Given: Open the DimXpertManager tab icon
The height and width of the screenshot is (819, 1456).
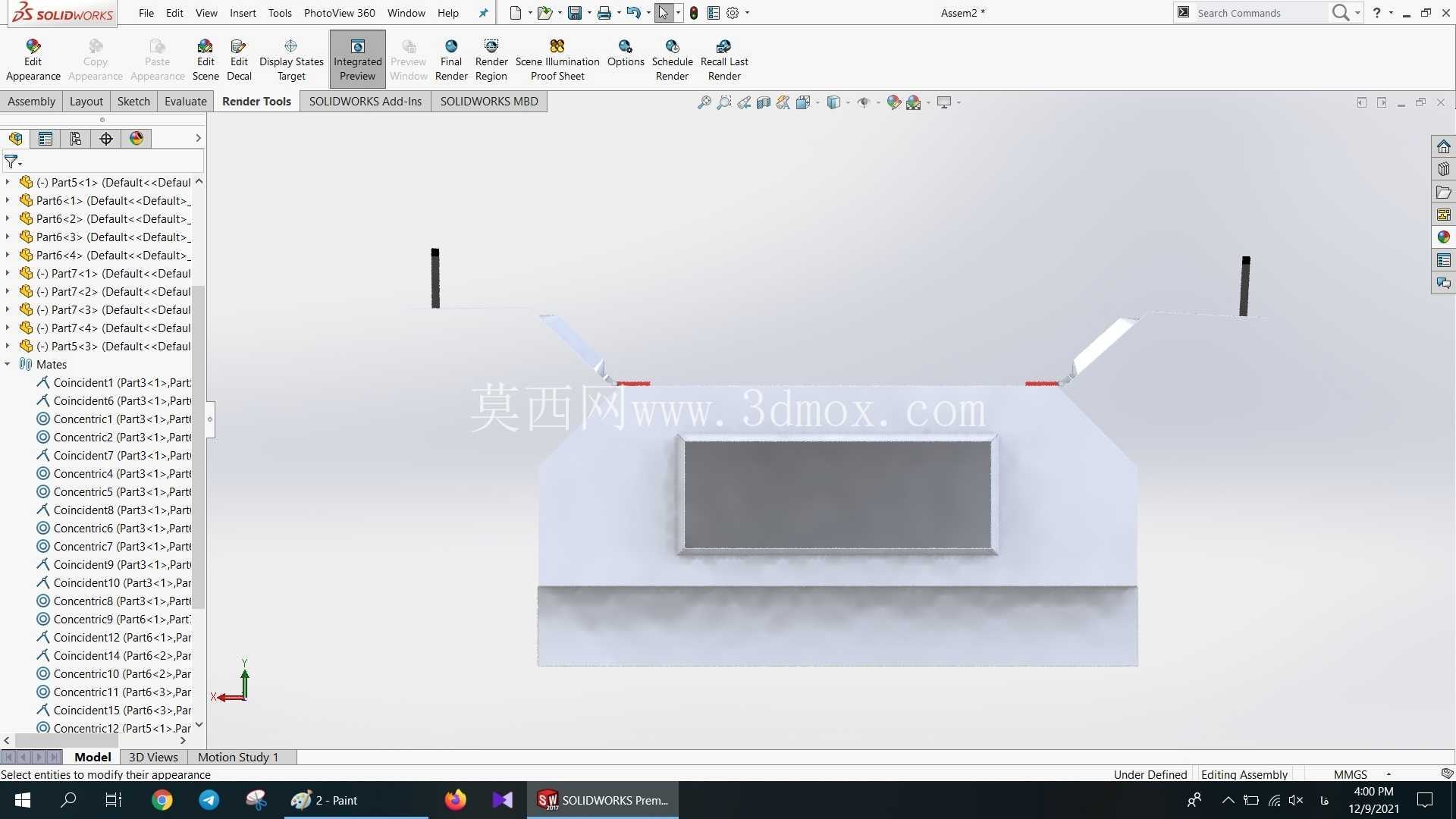Looking at the screenshot, I should coord(106,138).
